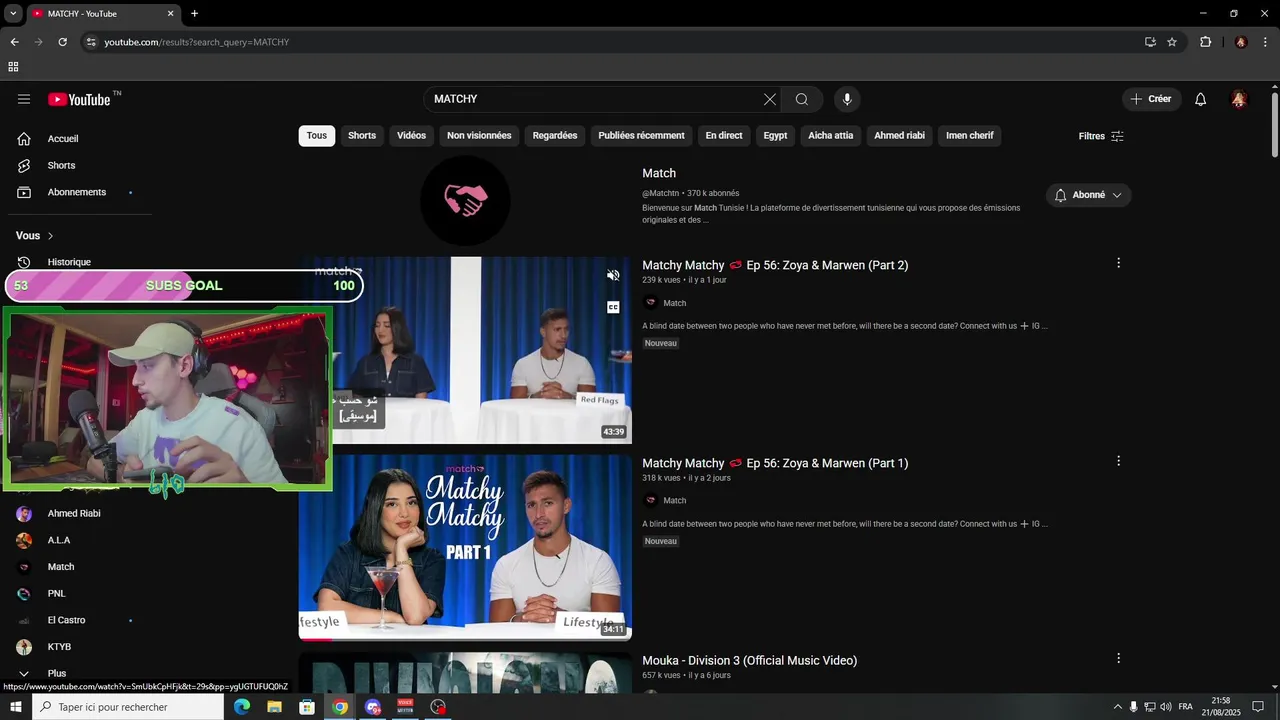Click the Match avatar under the Part 2 video
The height and width of the screenshot is (720, 1280).
(x=651, y=303)
